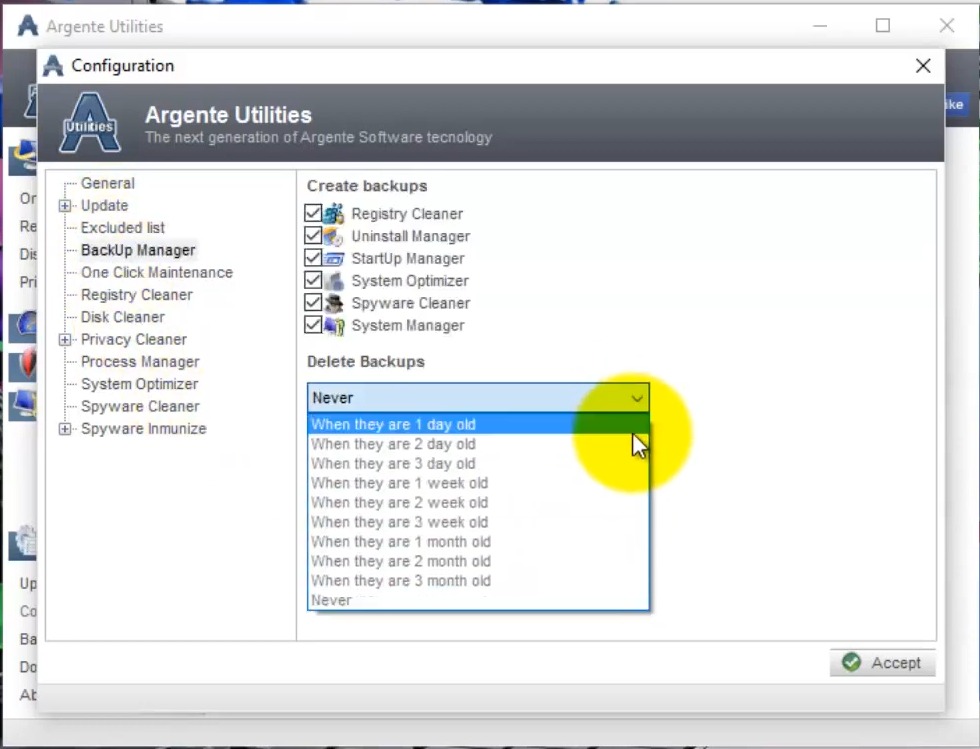Click the System Optimizer icon in Create backups
This screenshot has height=749, width=980.
pos(334,281)
